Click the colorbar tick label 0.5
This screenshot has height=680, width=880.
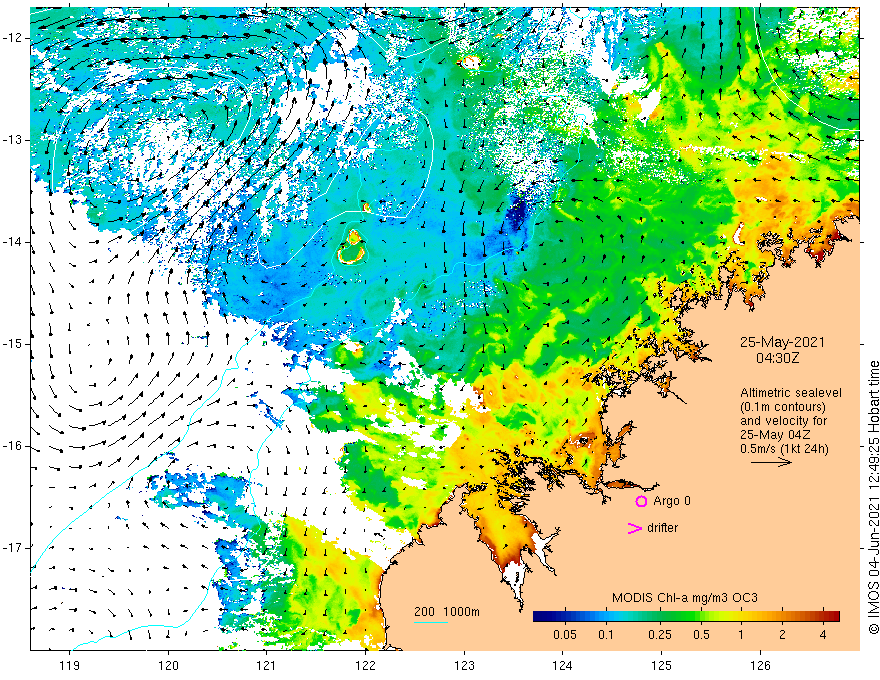[x=702, y=635]
